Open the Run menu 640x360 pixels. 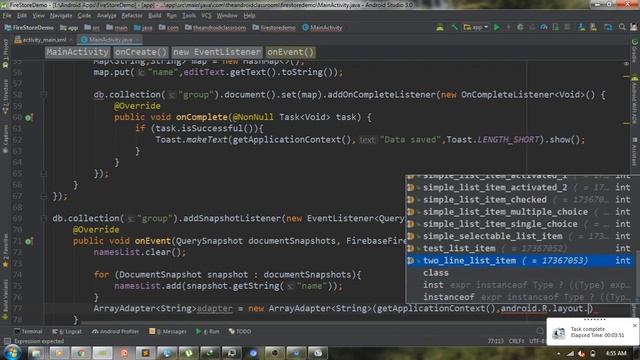click(171, 16)
